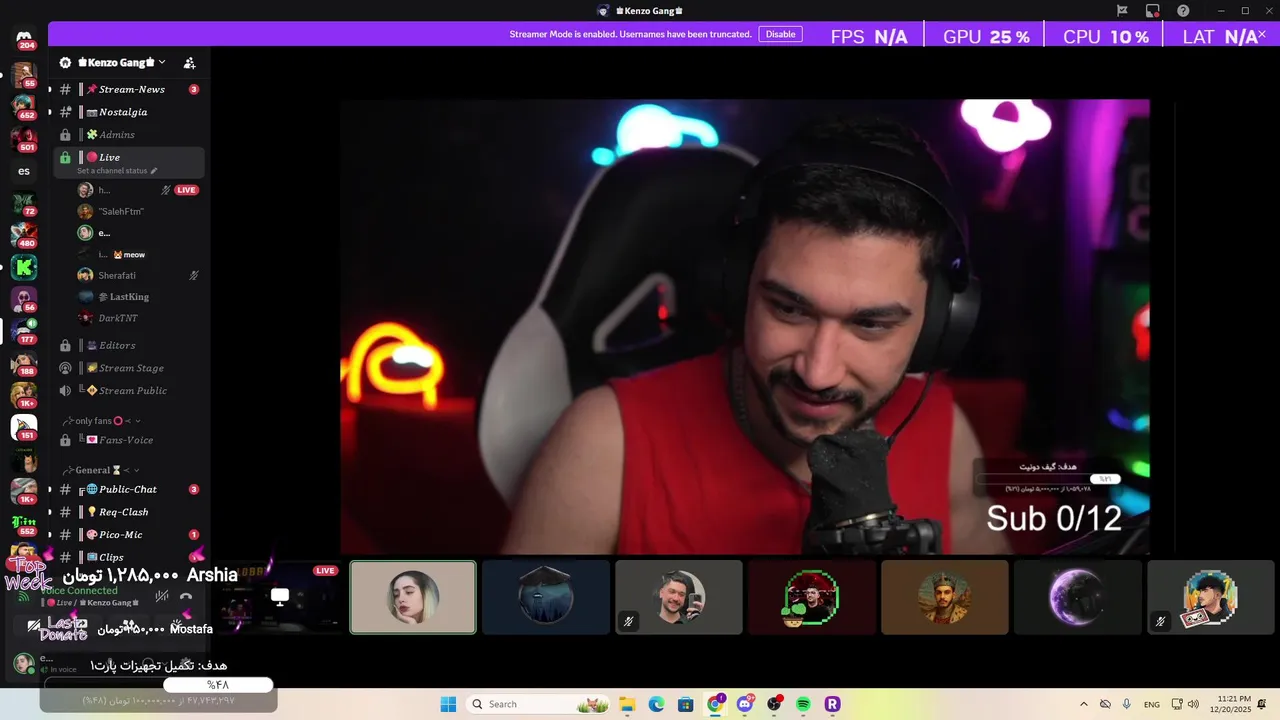Open server icon with 652 badge

(24, 105)
